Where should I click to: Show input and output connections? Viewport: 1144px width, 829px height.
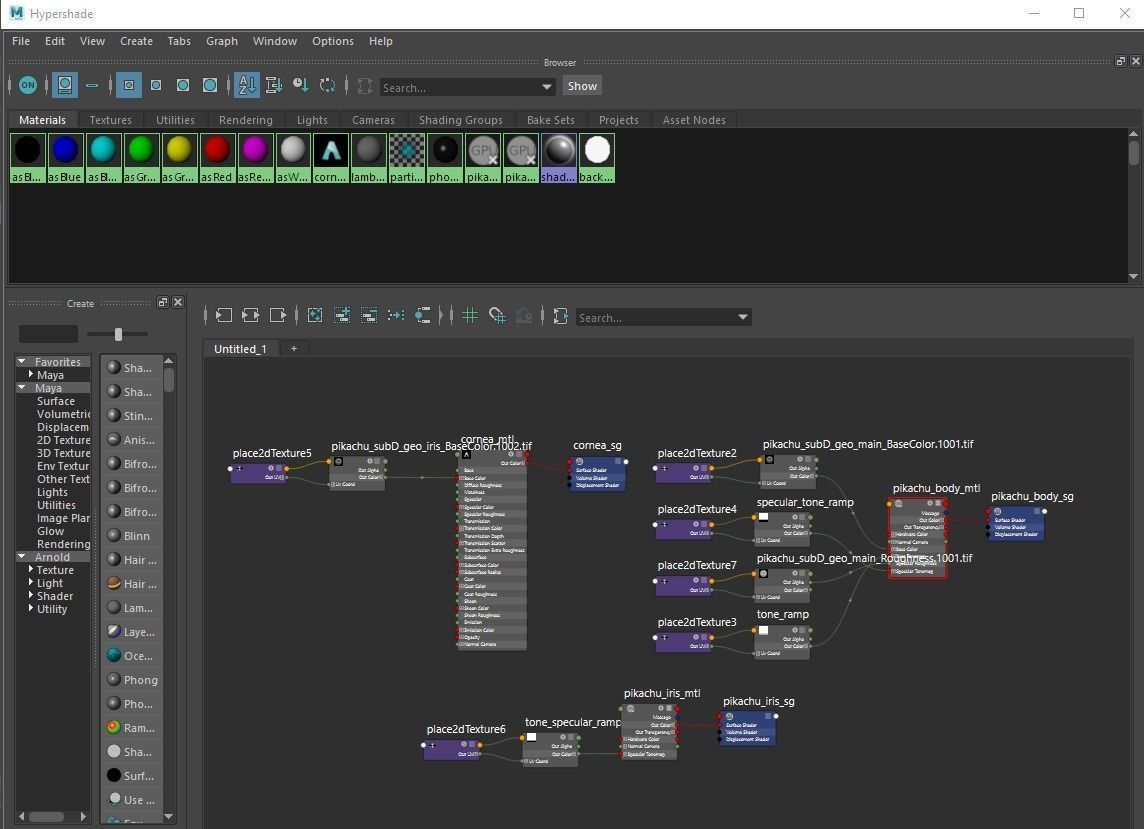pos(250,315)
